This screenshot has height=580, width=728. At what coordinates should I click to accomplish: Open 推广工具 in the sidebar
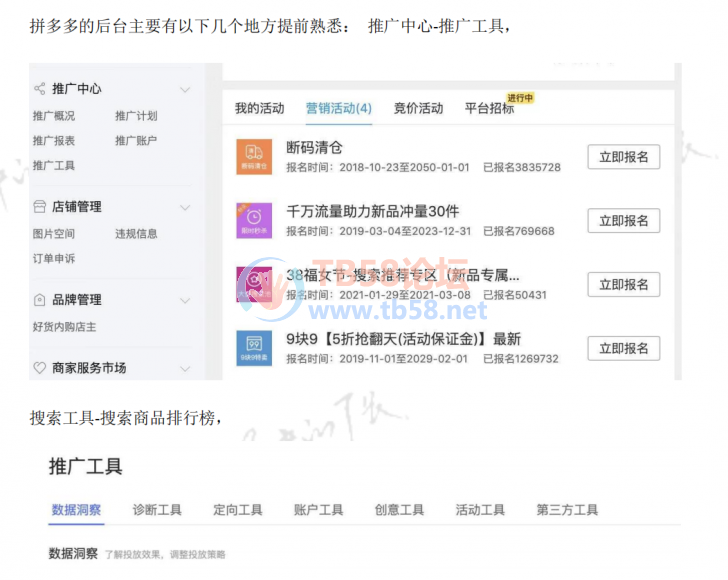[x=54, y=165]
